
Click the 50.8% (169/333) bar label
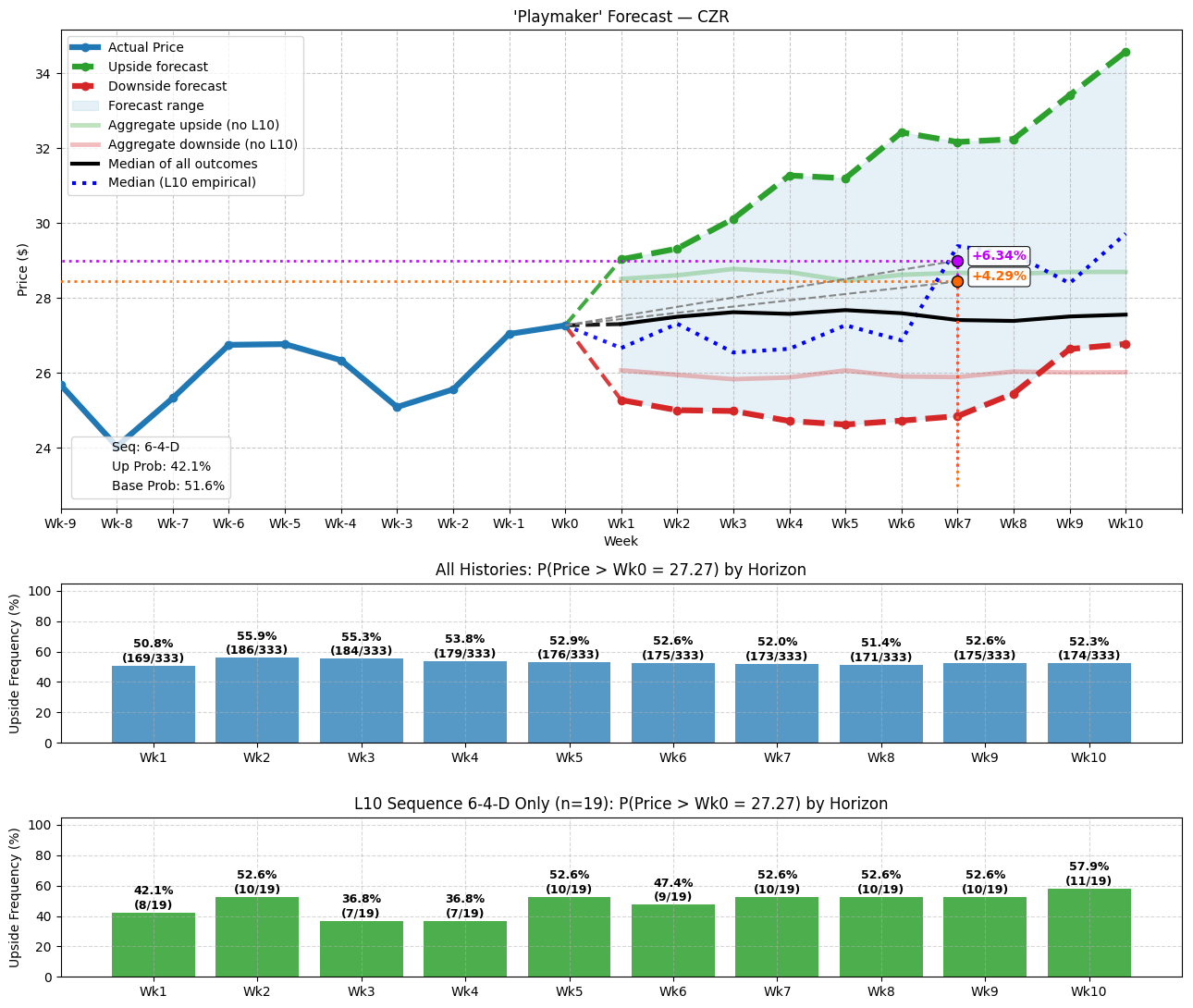click(x=154, y=651)
